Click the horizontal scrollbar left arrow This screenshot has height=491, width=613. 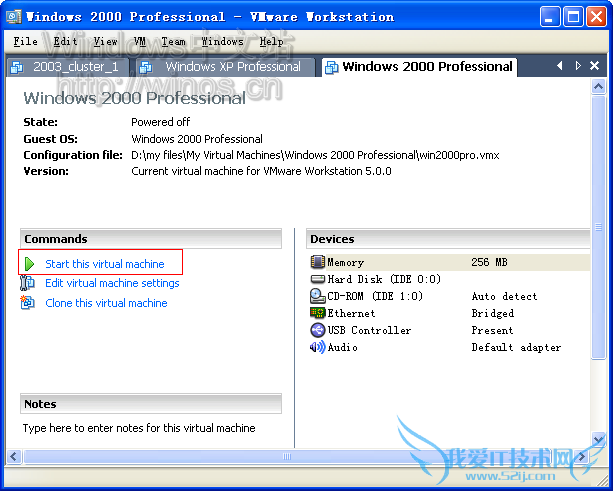point(14,456)
